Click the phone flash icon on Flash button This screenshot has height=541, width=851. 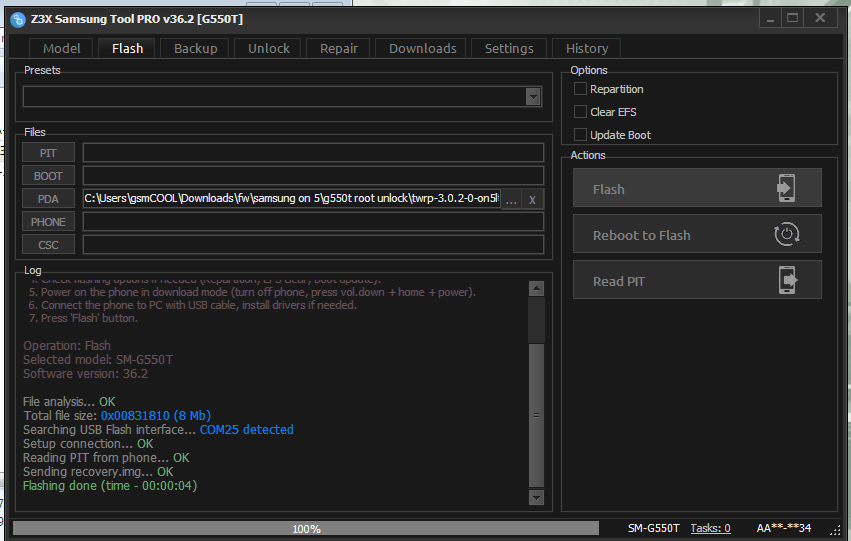click(786, 188)
